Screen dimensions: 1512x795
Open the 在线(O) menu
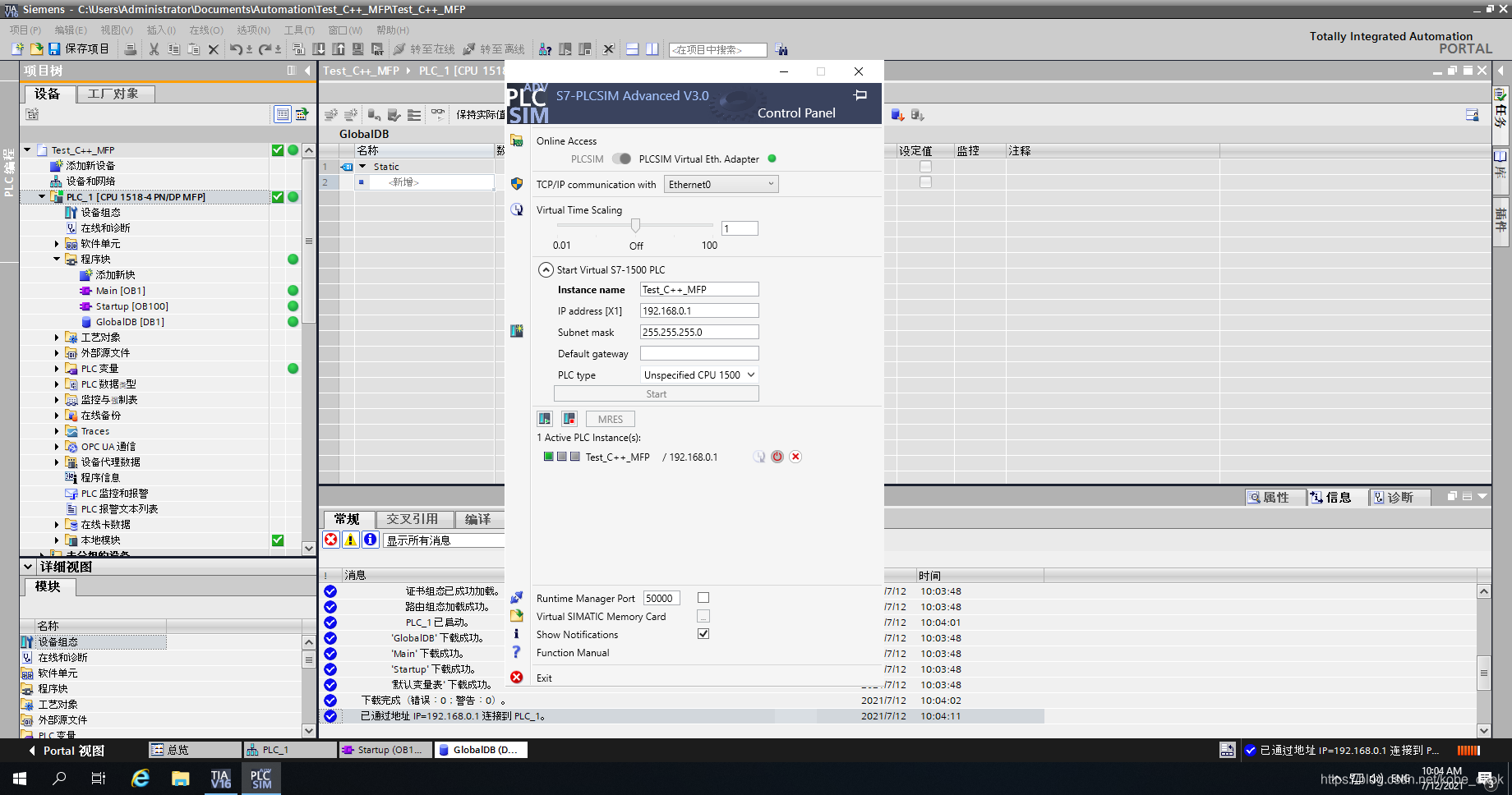pos(206,30)
